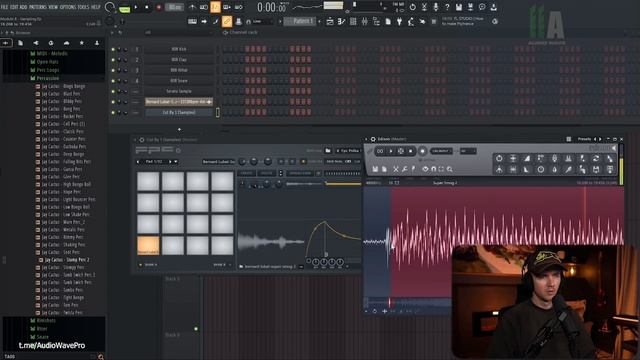640x360 pixels.
Task: Click Edison's magnifier zoom icon
Action: [449, 169]
